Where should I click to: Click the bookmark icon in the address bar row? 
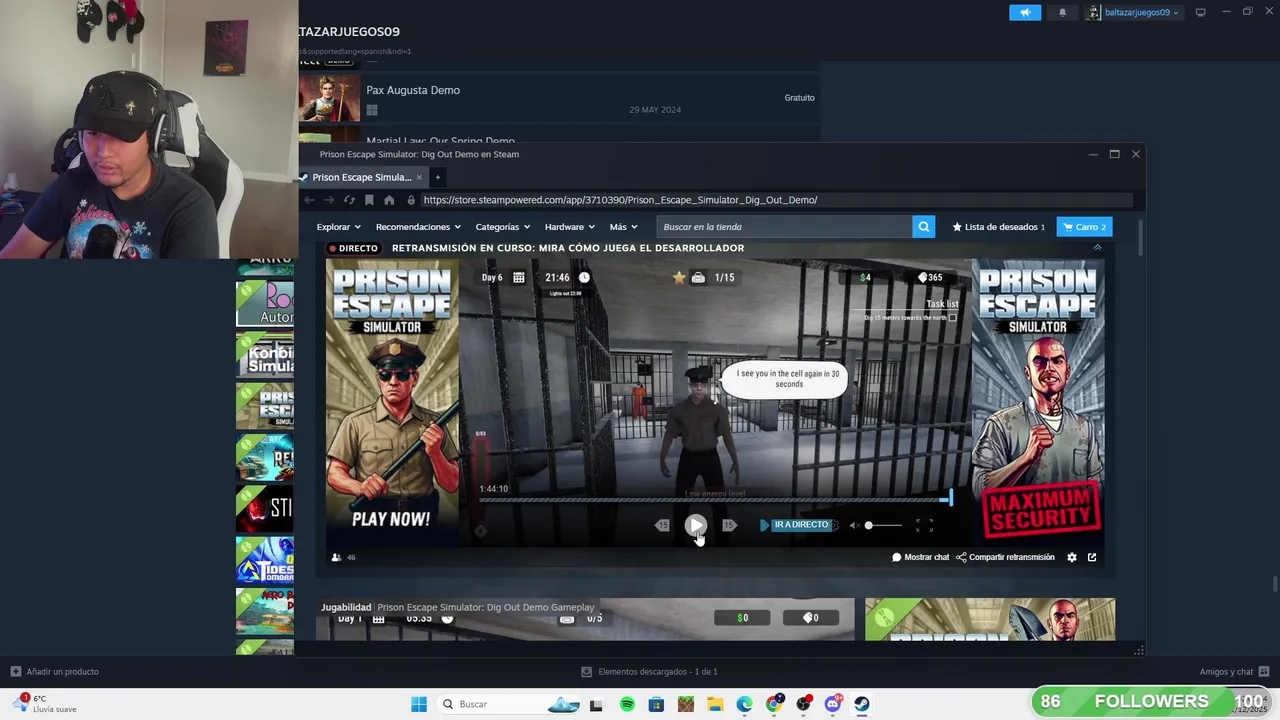coord(369,200)
